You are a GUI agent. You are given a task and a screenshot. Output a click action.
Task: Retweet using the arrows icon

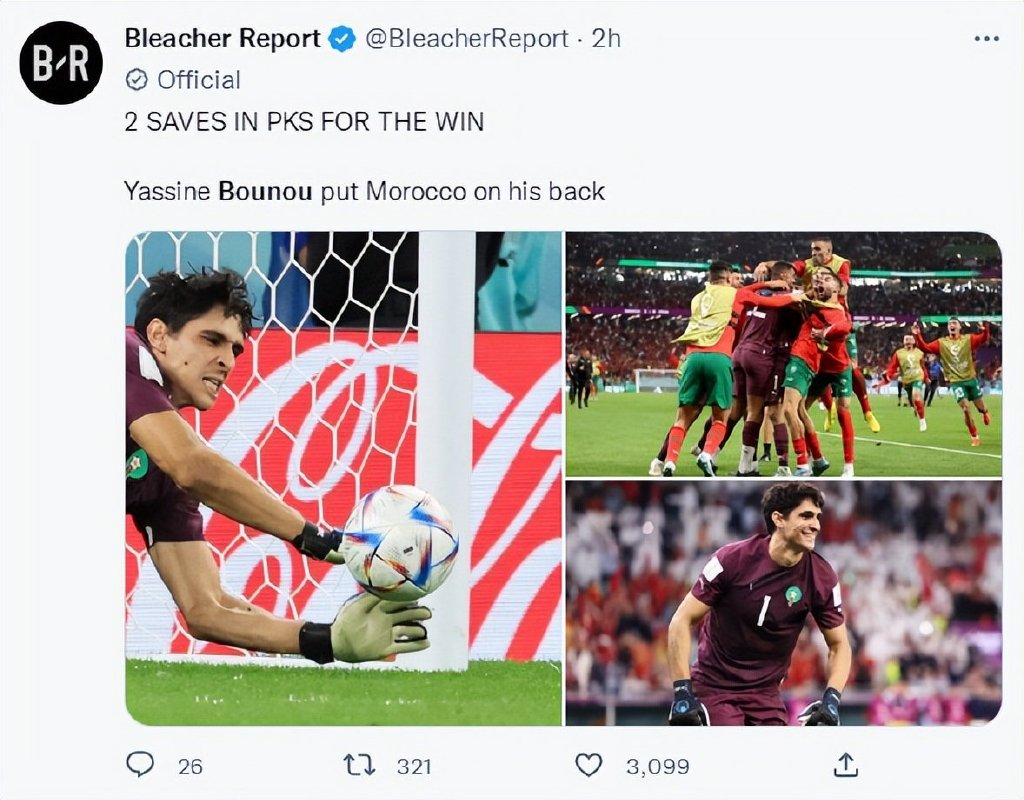tap(360, 765)
